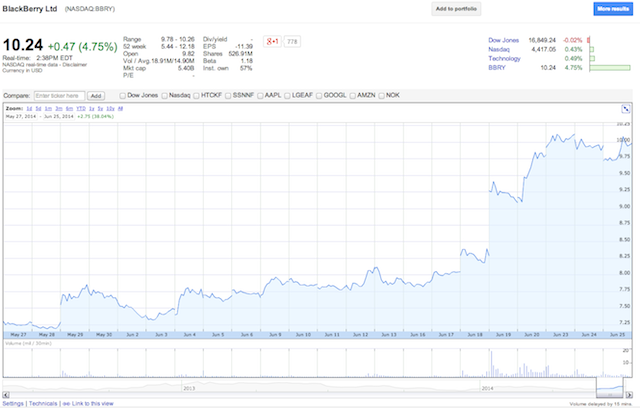Screen dimensions: 640x408
Task: Click the +1 count 778 bubble
Action: pos(292,42)
